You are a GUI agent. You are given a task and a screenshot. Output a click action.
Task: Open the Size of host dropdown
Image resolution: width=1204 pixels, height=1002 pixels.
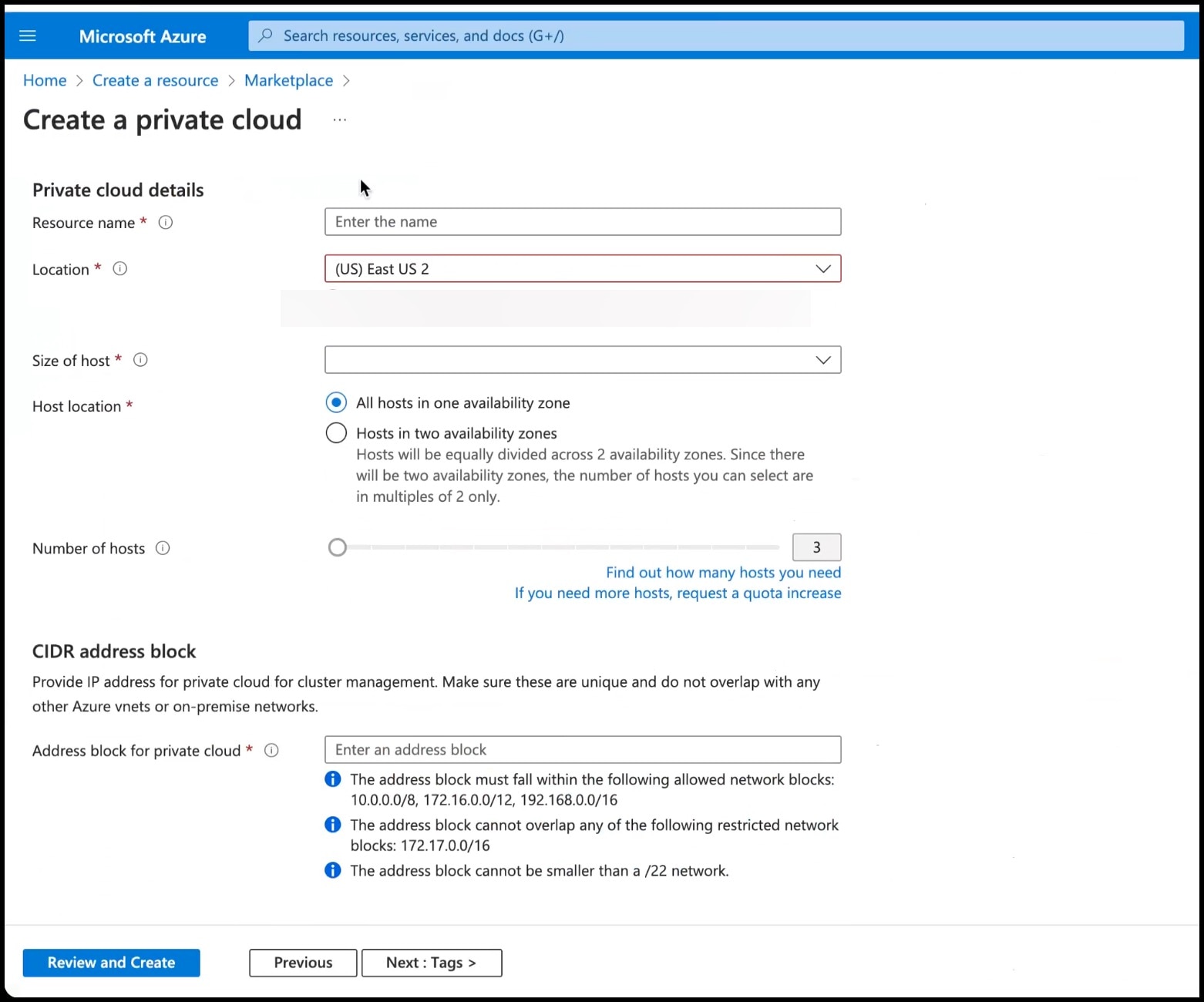(822, 359)
